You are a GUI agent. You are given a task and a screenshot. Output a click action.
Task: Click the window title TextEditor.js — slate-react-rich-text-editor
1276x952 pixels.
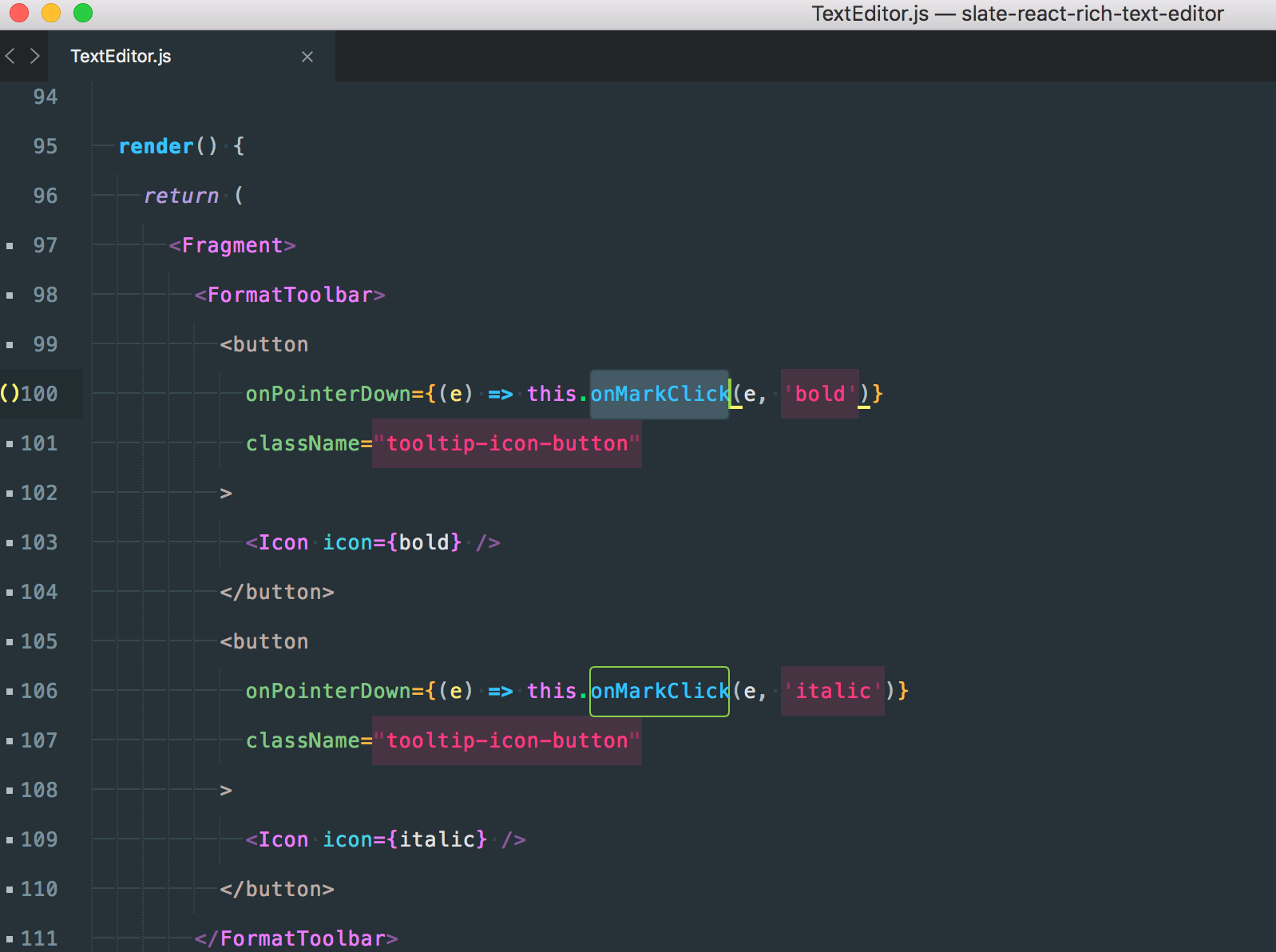(x=1017, y=14)
